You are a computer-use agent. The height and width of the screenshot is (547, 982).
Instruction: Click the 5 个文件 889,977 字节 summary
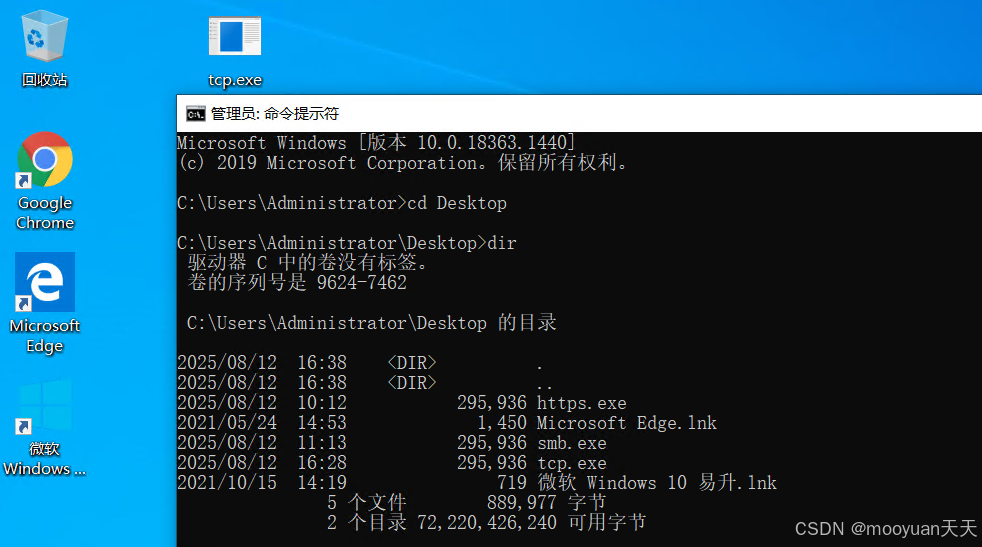pos(467,502)
